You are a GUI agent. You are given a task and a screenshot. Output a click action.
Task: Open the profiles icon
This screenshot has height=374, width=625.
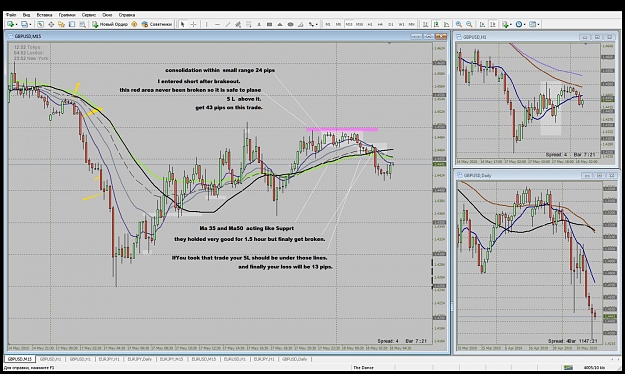[24, 24]
